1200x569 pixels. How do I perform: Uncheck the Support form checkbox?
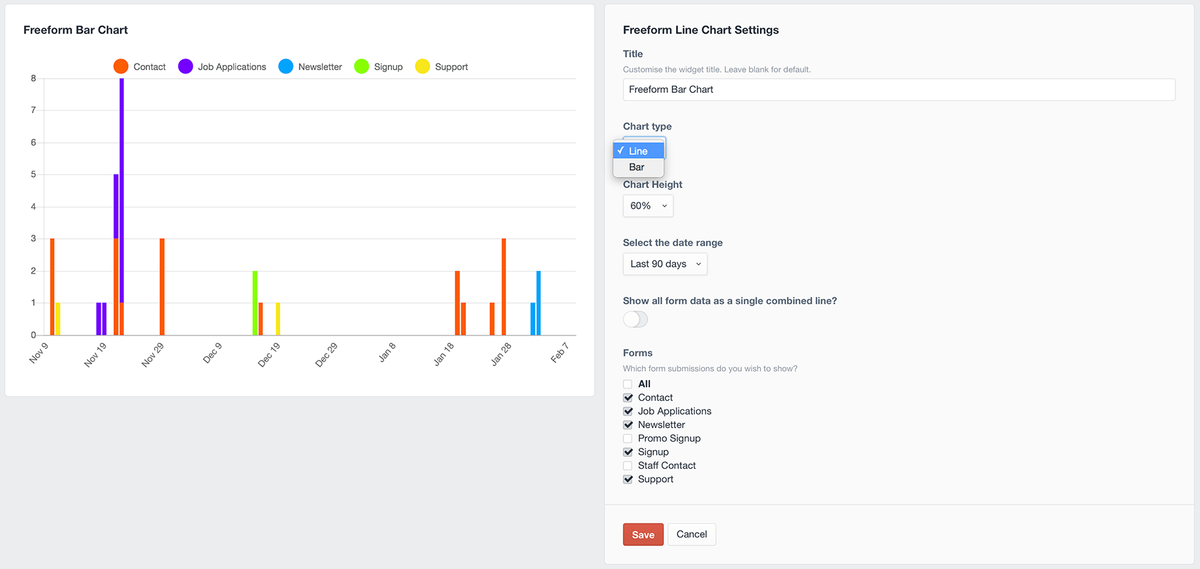point(628,479)
